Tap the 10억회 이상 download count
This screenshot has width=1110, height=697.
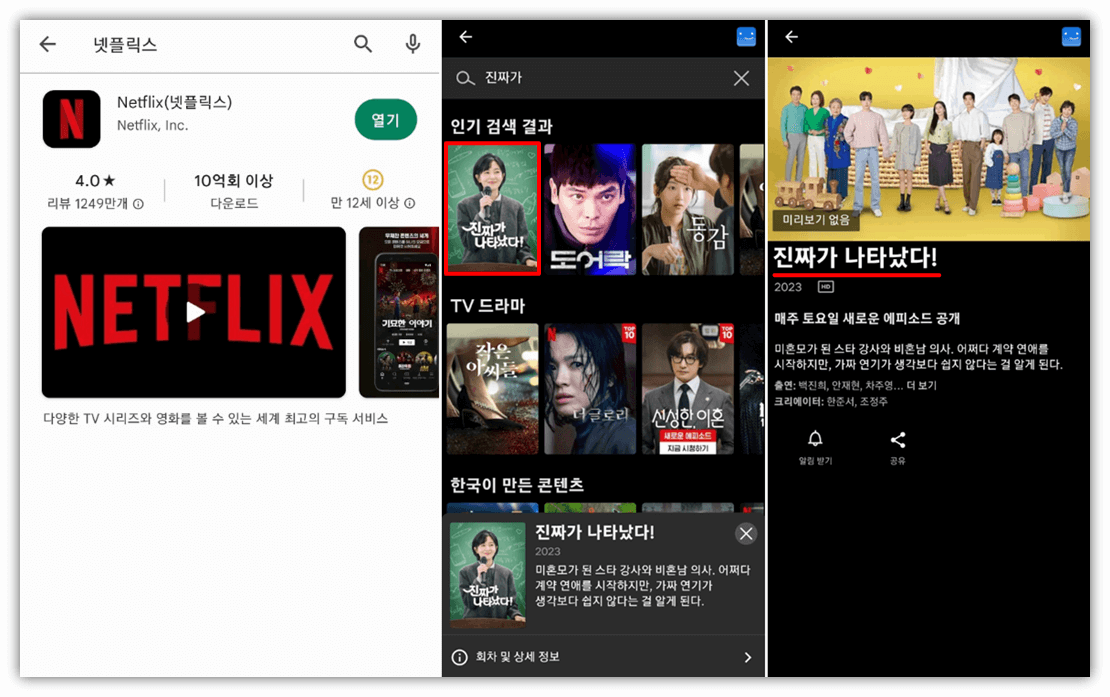pyautogui.click(x=234, y=180)
